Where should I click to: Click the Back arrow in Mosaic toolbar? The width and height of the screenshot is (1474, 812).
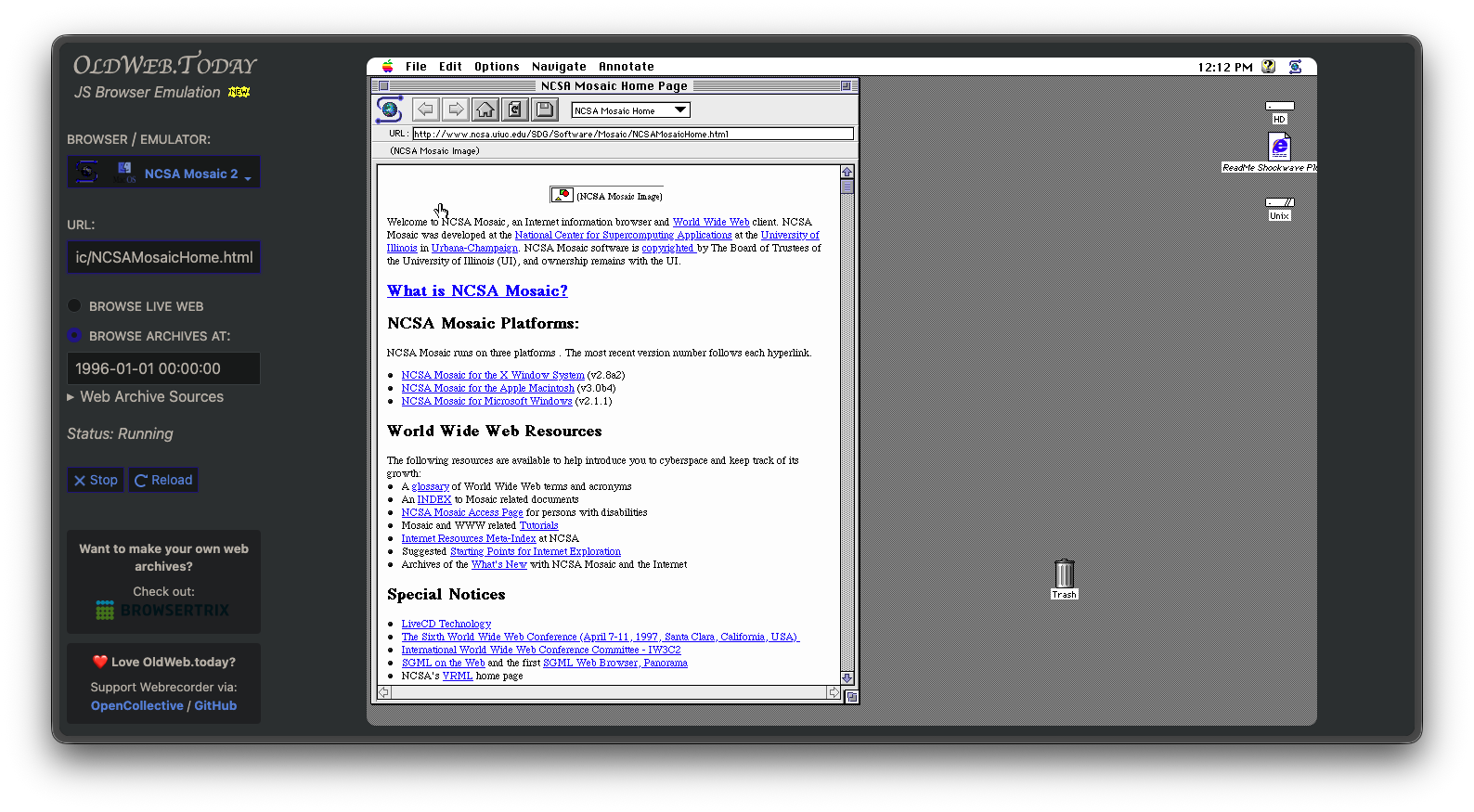[x=425, y=110]
